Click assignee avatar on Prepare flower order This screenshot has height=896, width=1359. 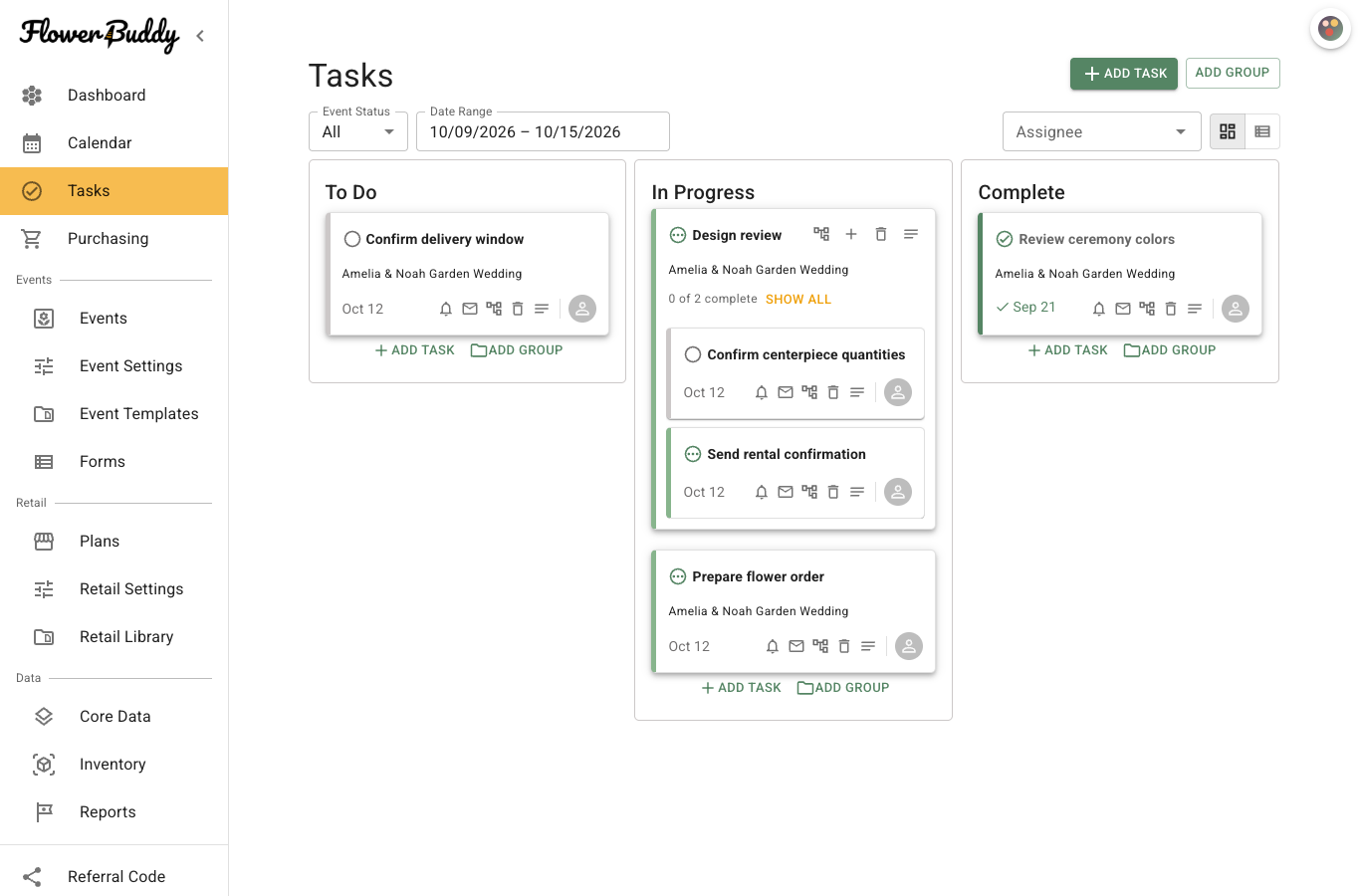909,646
